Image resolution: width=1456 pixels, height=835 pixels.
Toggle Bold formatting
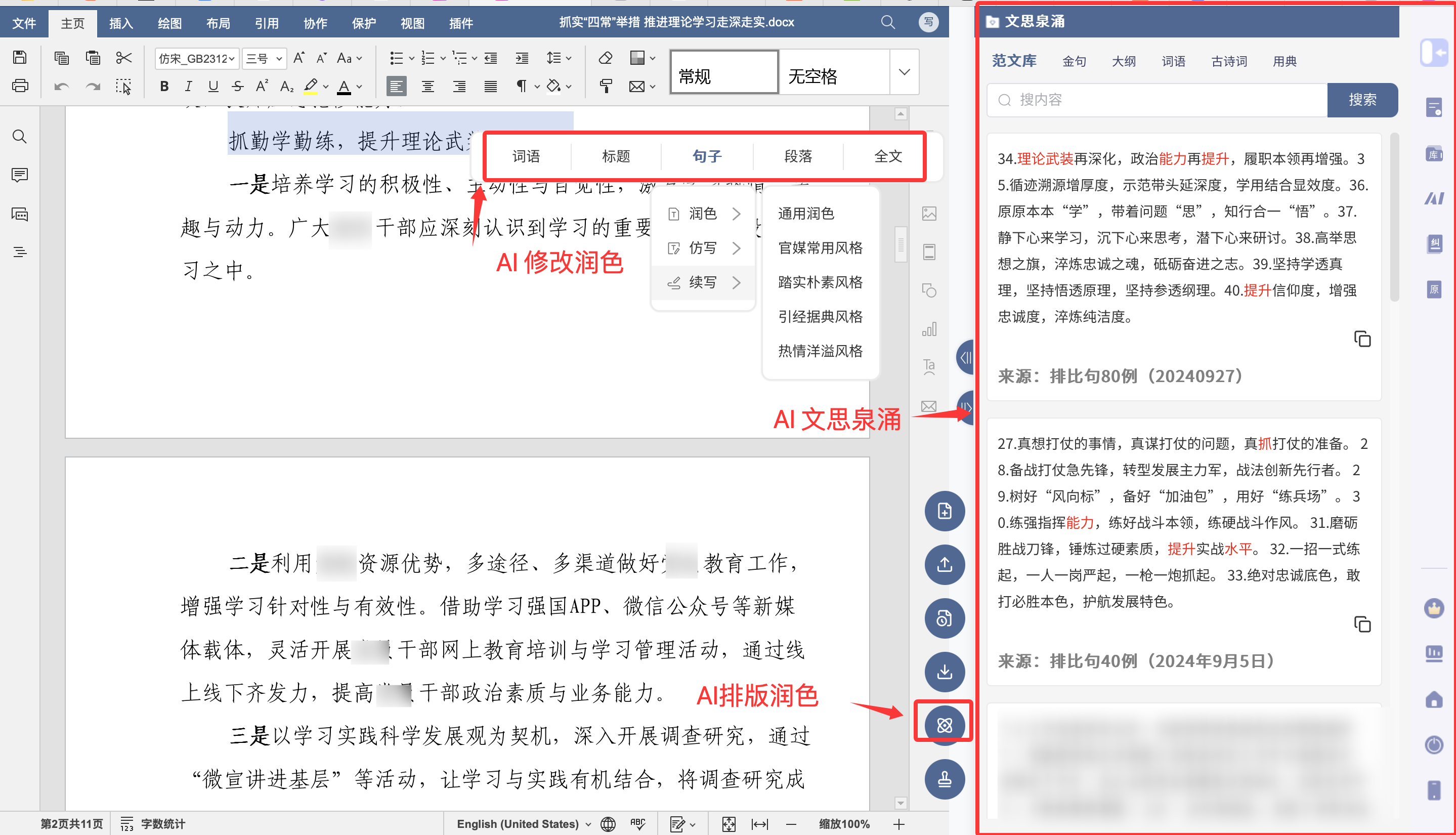pos(164,87)
